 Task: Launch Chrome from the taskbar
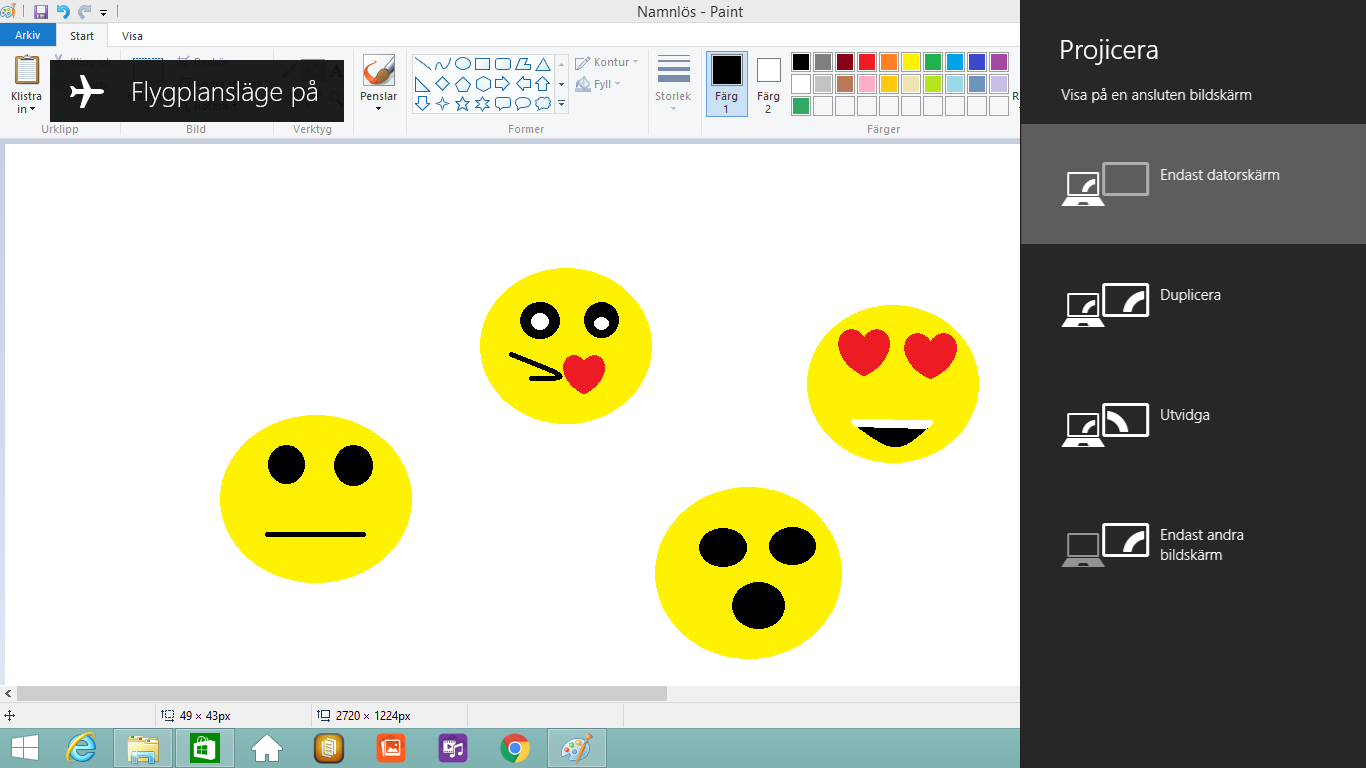point(515,748)
